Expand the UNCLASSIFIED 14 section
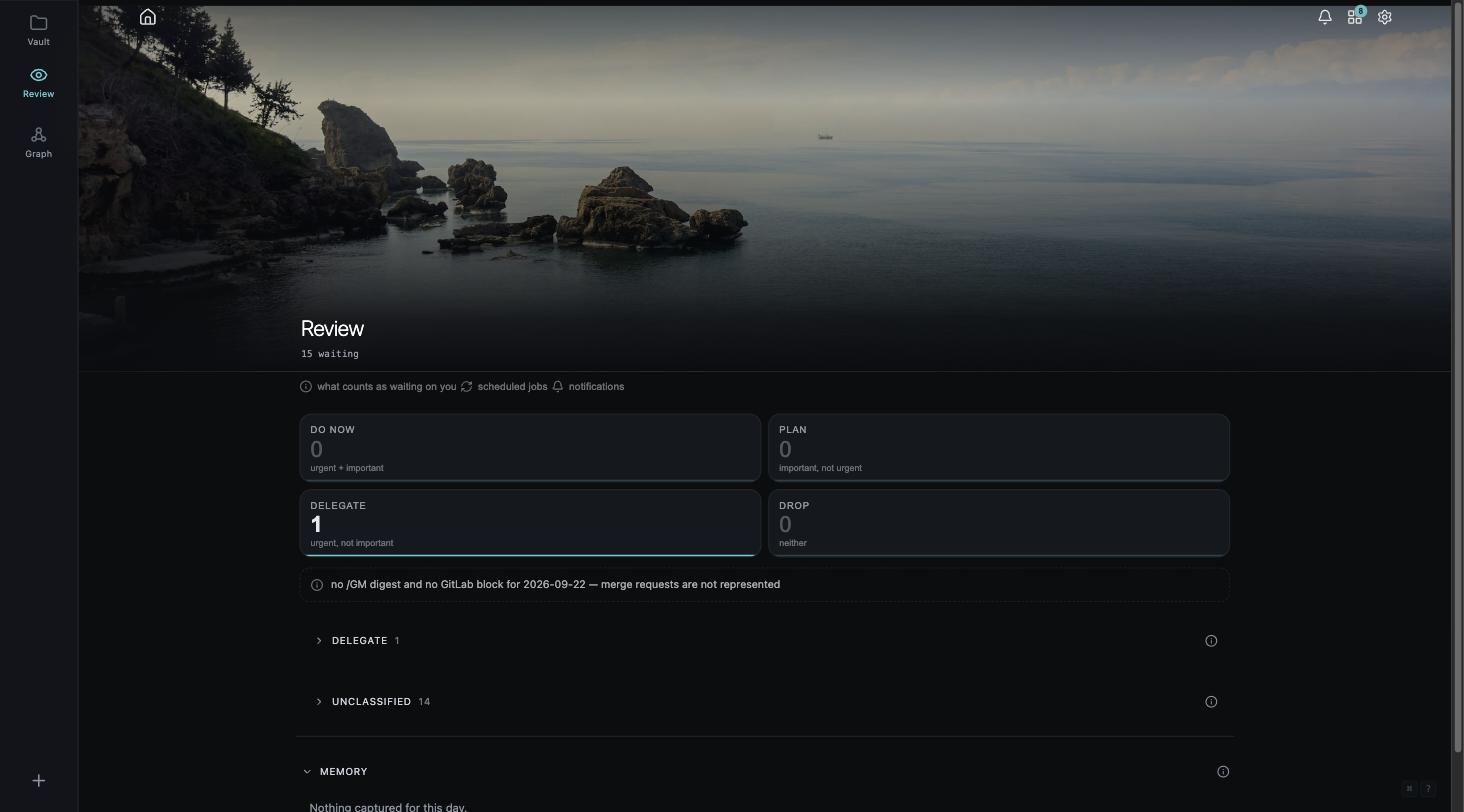 point(372,702)
